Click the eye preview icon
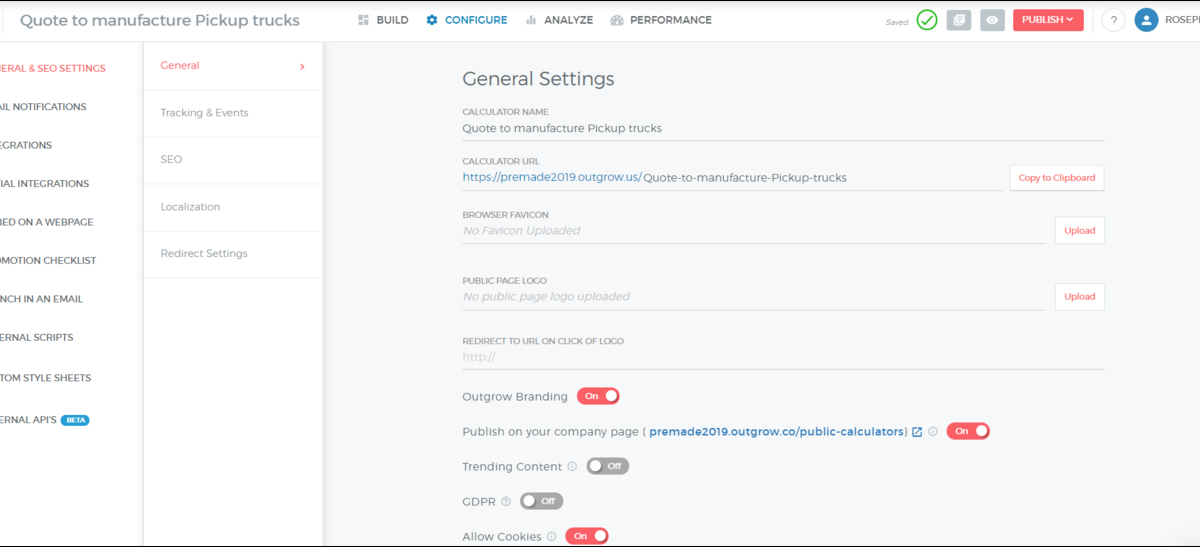 [992, 20]
